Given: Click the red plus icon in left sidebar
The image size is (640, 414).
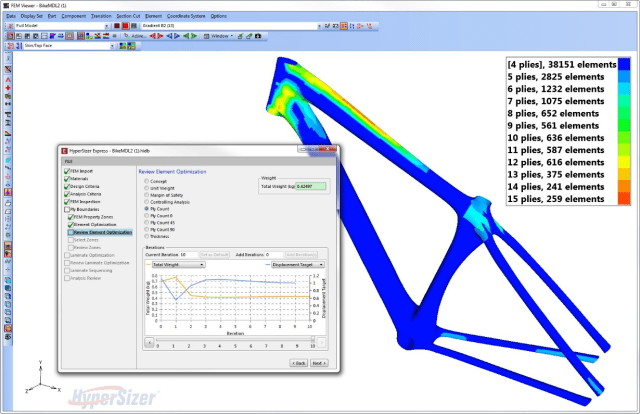Looking at the screenshot, I should (8, 88).
